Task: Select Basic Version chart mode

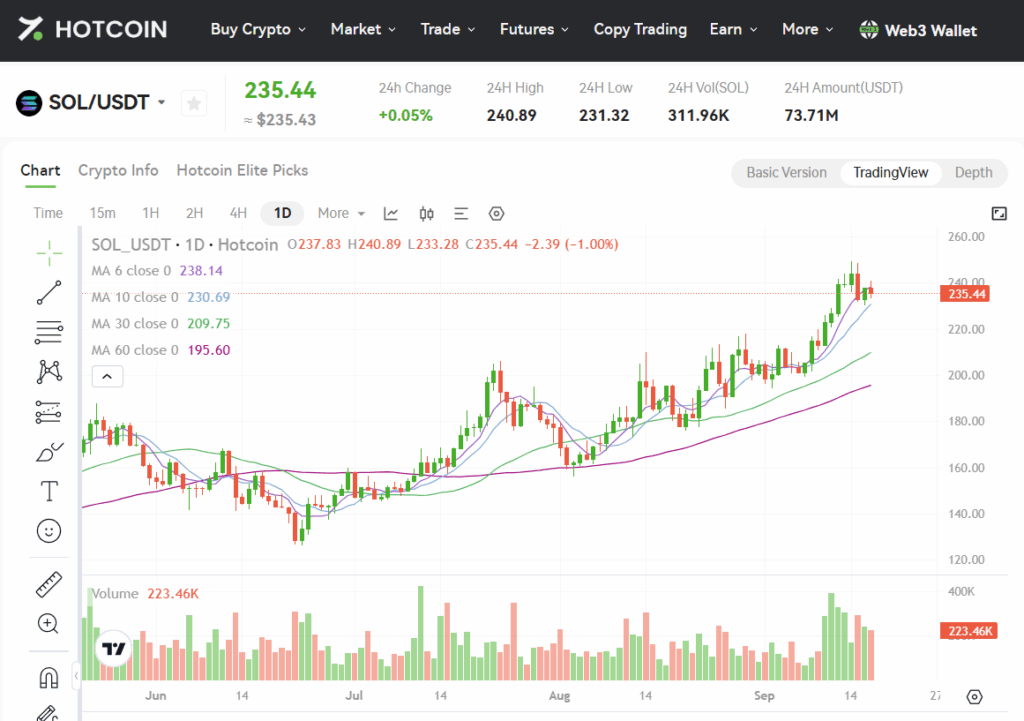Action: coord(786,172)
